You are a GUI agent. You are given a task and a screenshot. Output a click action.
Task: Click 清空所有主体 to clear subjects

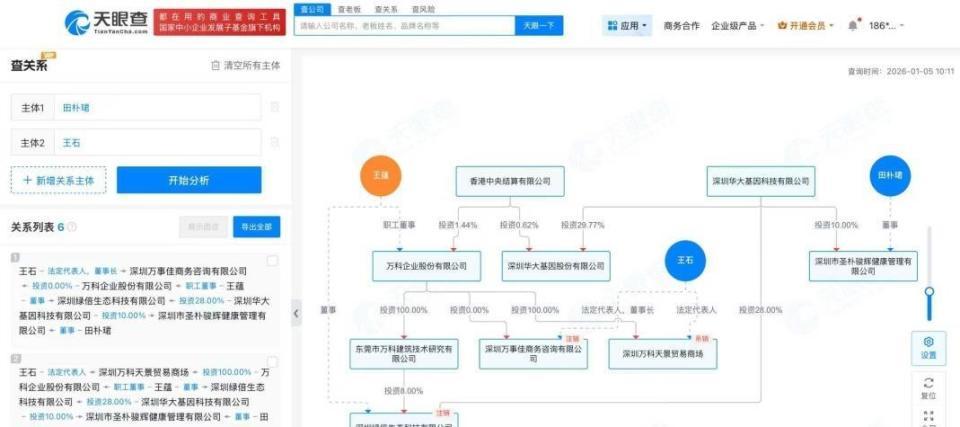click(246, 66)
